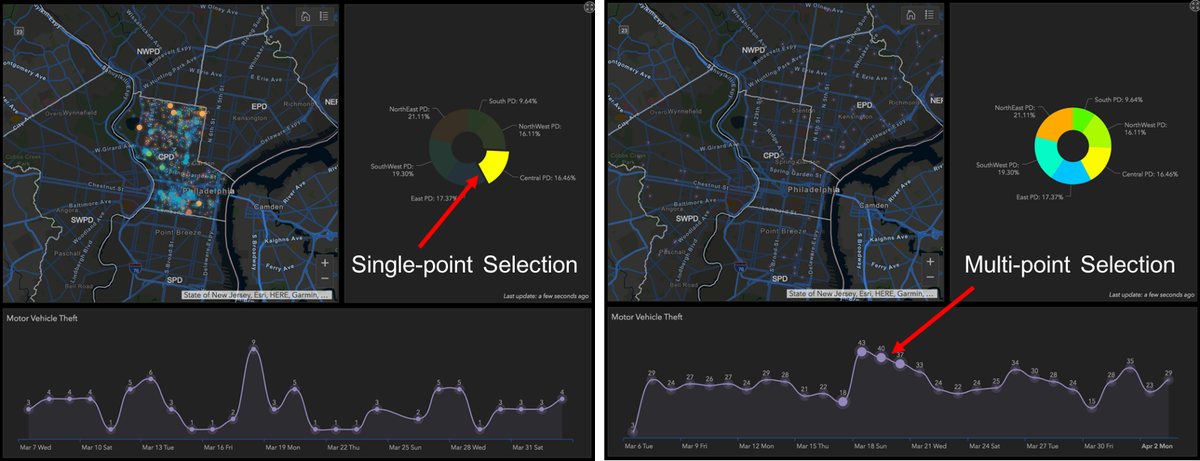
Task: Click the point labeled 35 in right chart
Action: [1130, 370]
